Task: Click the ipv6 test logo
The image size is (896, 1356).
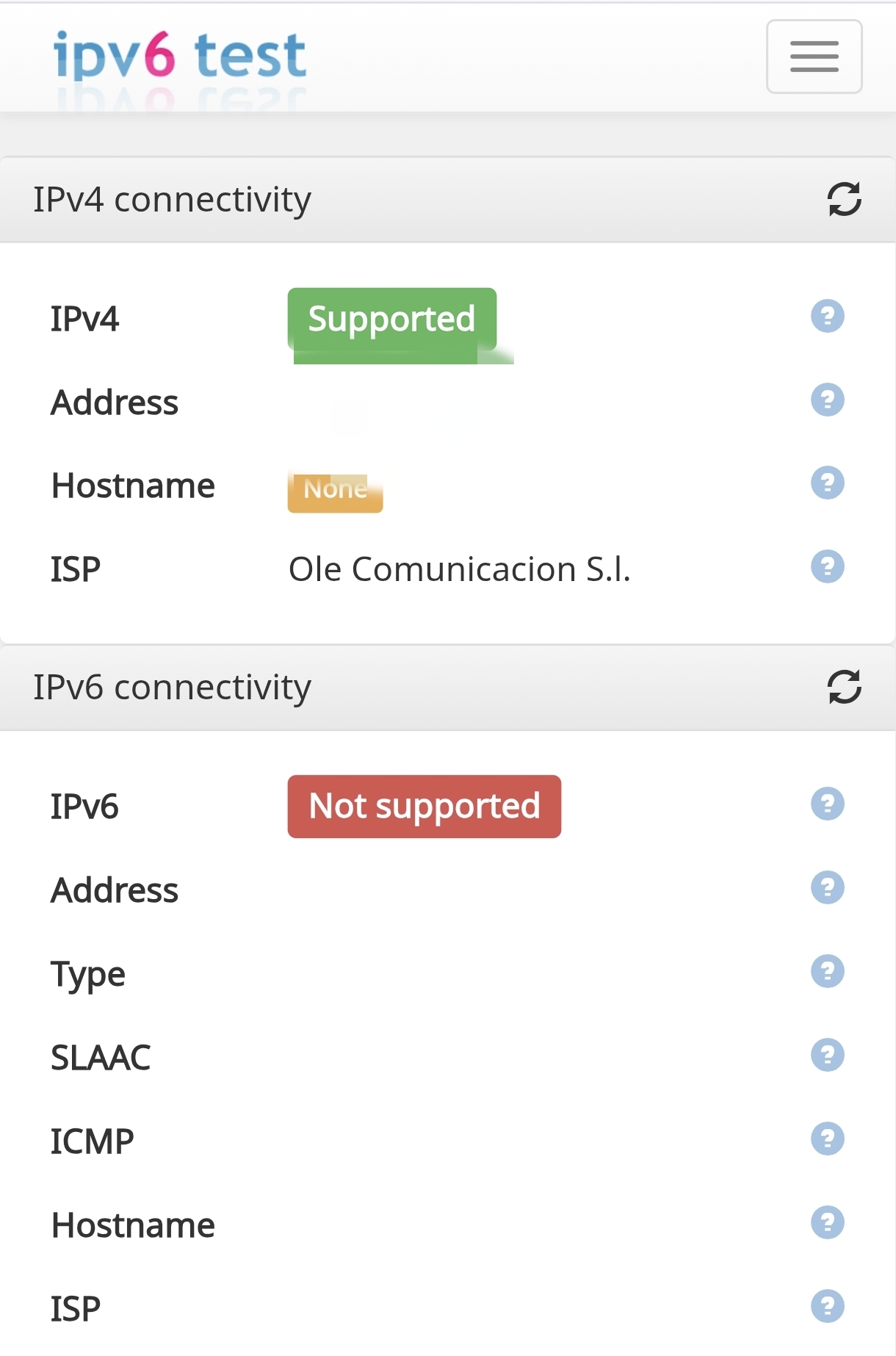Action: (180, 56)
